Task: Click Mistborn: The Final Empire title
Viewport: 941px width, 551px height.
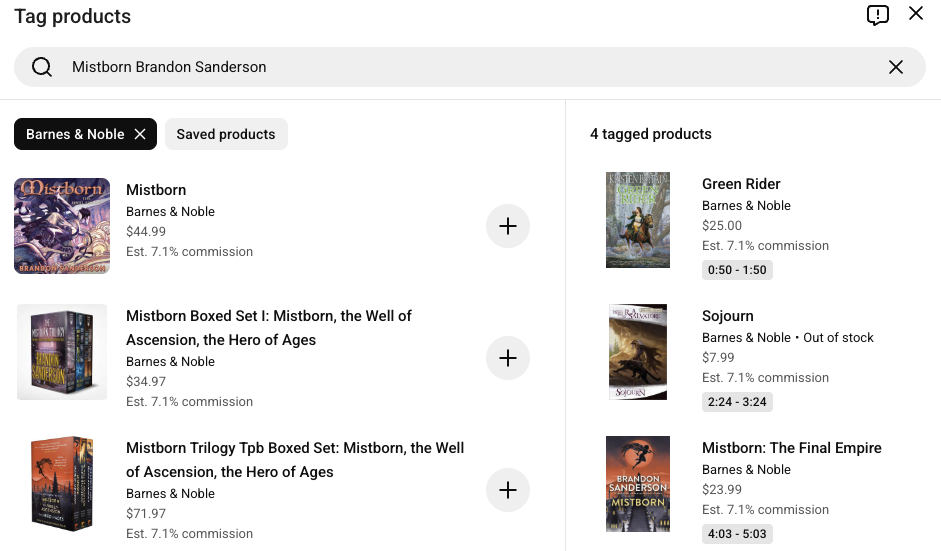Action: [x=791, y=448]
